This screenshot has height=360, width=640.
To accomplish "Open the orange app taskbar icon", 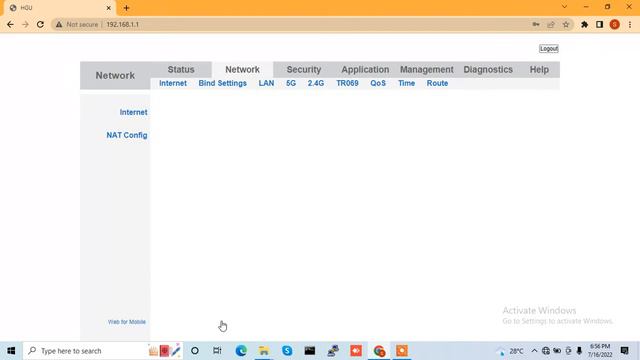I will 402,351.
